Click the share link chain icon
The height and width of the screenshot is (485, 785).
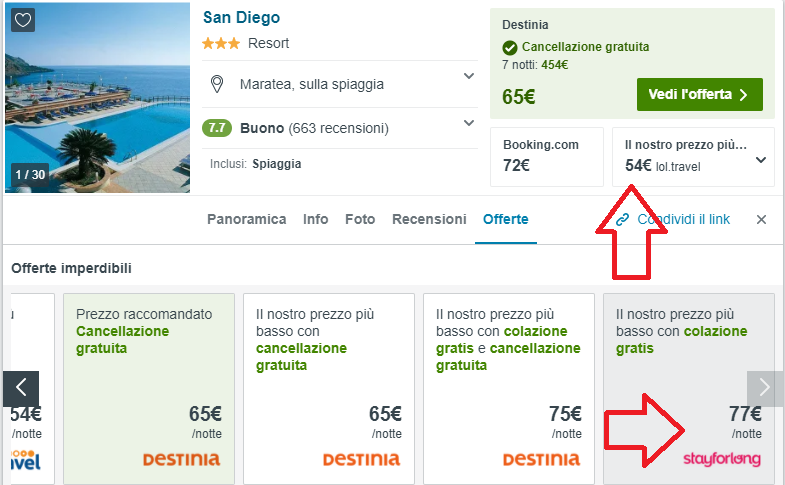(622, 220)
